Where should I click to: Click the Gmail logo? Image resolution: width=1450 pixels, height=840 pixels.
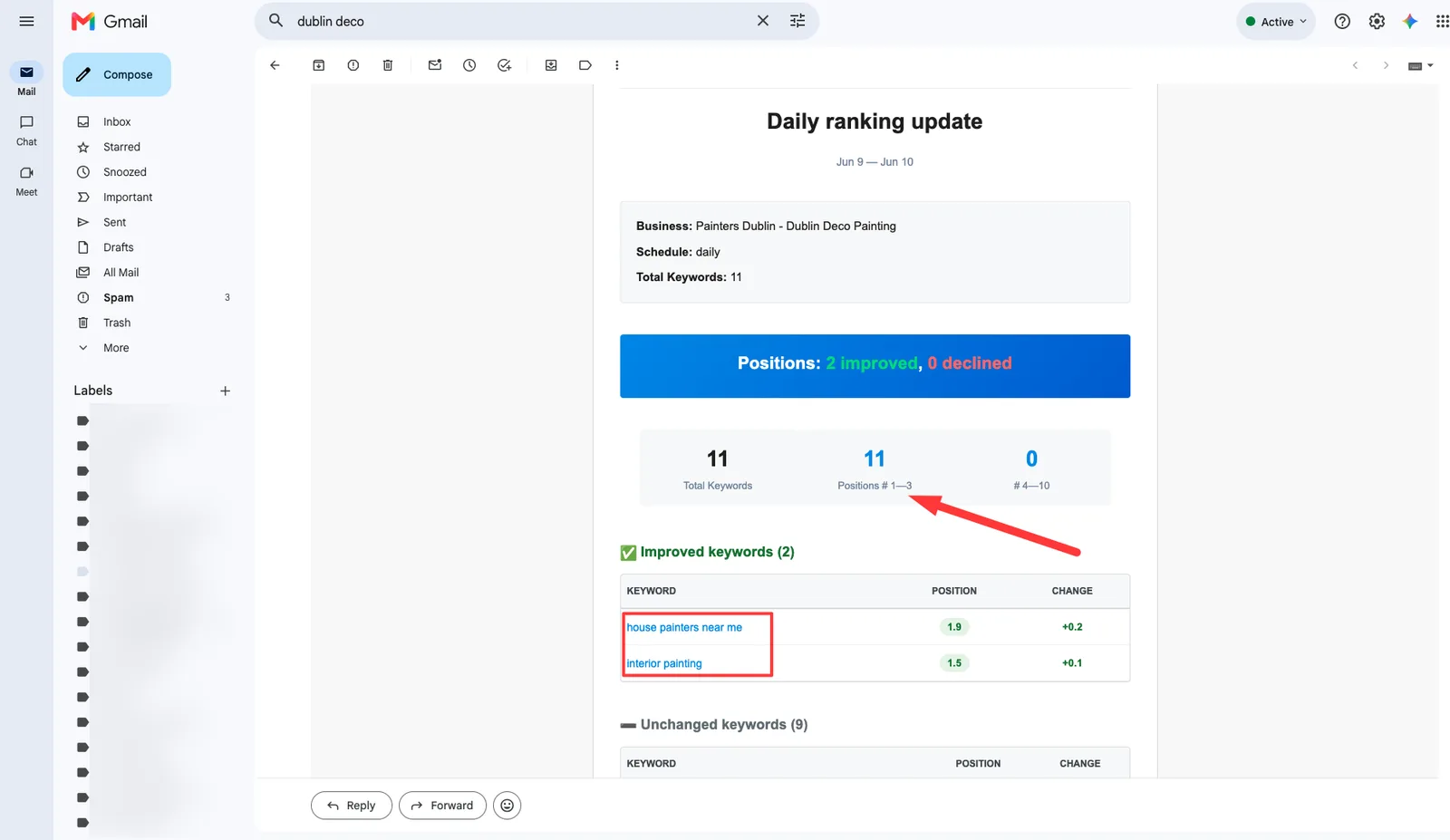coord(110,21)
